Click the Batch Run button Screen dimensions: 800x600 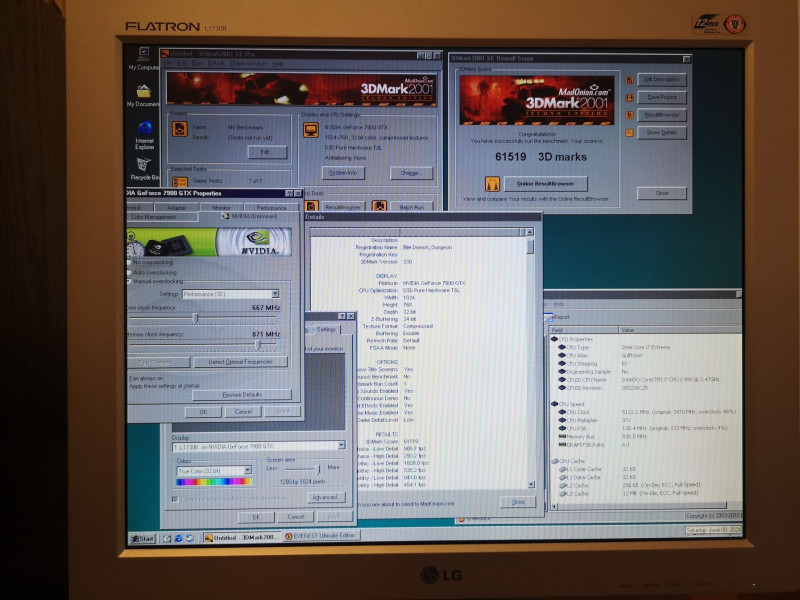coord(411,207)
